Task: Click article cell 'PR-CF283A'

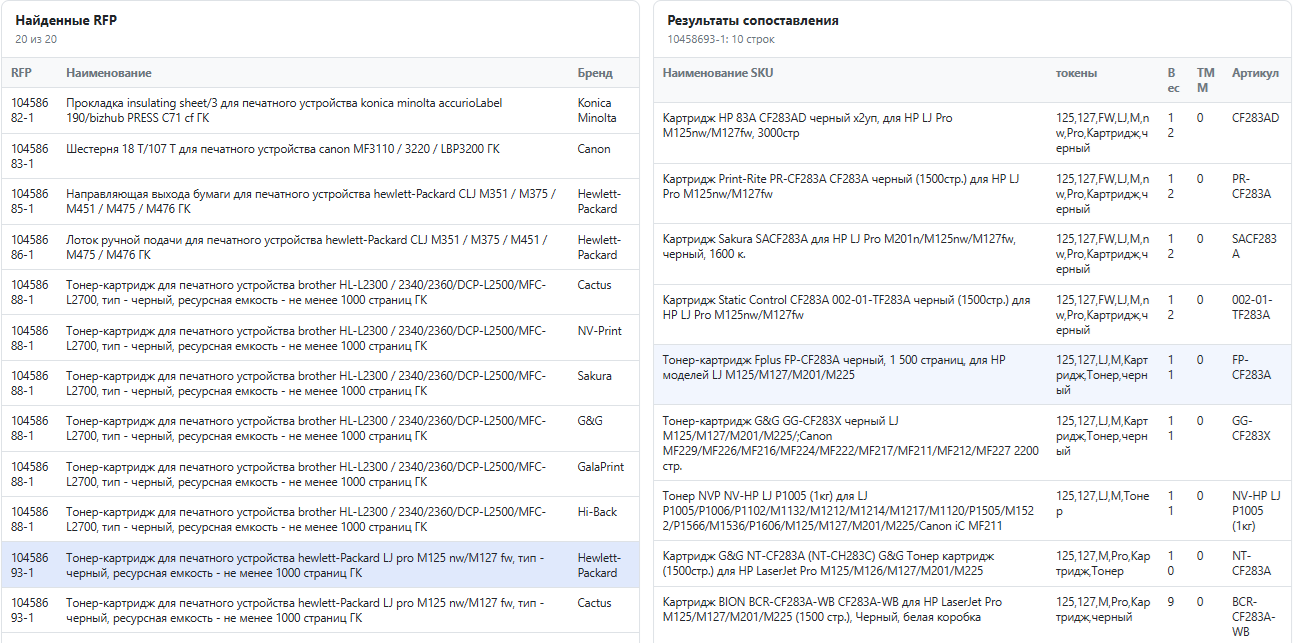Action: tap(1254, 186)
